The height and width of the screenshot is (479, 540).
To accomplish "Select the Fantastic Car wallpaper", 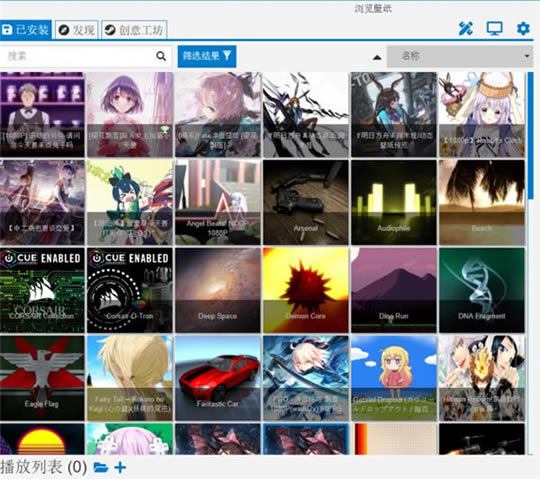I will tap(218, 378).
